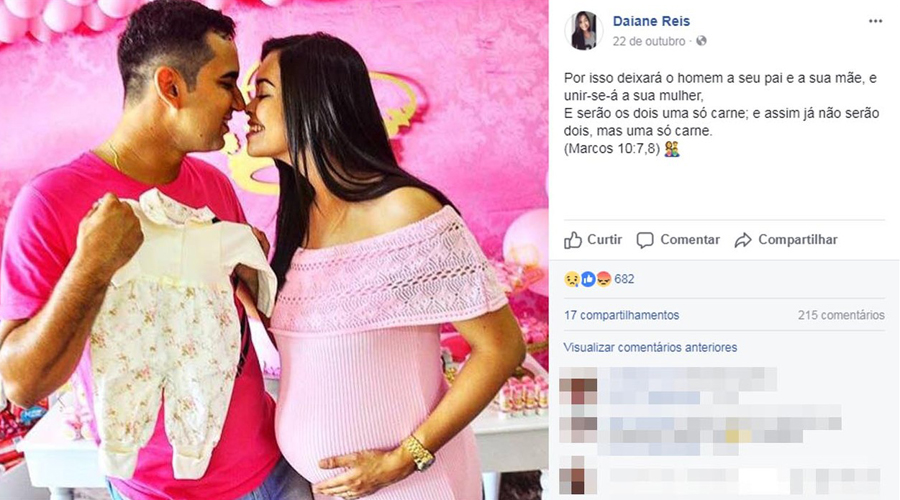Screen dimensions: 900x500
Task: Click the blue like reaction icon
Action: 588,279
